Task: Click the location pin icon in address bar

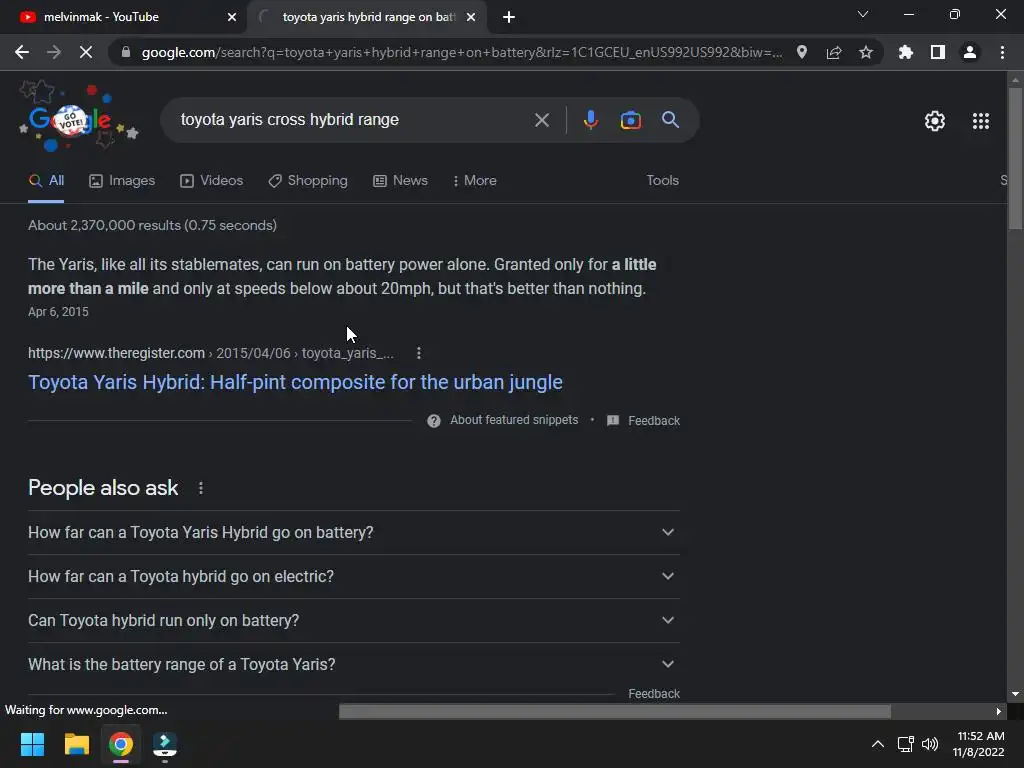Action: (x=802, y=52)
